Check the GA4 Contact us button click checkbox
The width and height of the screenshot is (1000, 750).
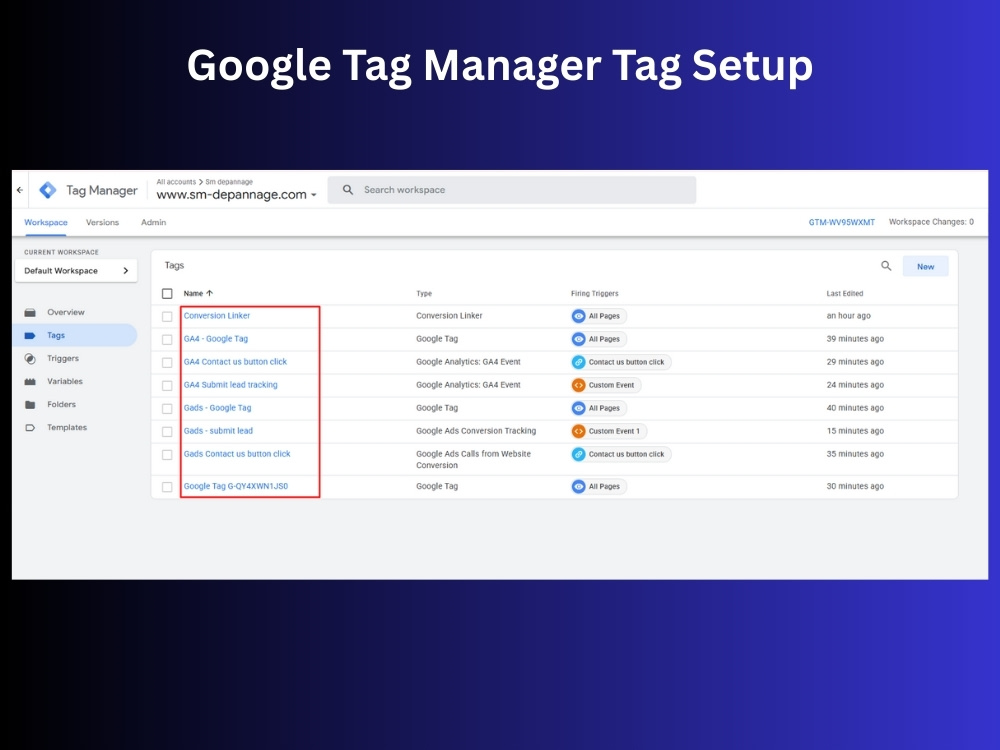pos(167,362)
